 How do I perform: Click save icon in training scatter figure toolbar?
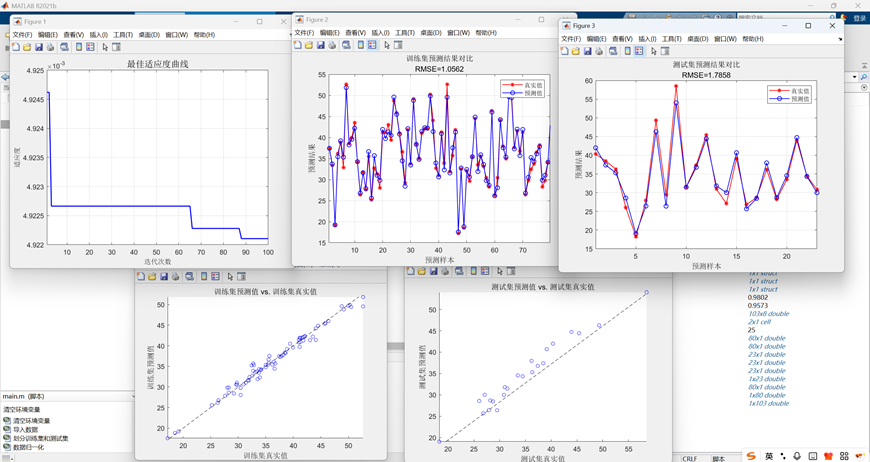point(164,276)
